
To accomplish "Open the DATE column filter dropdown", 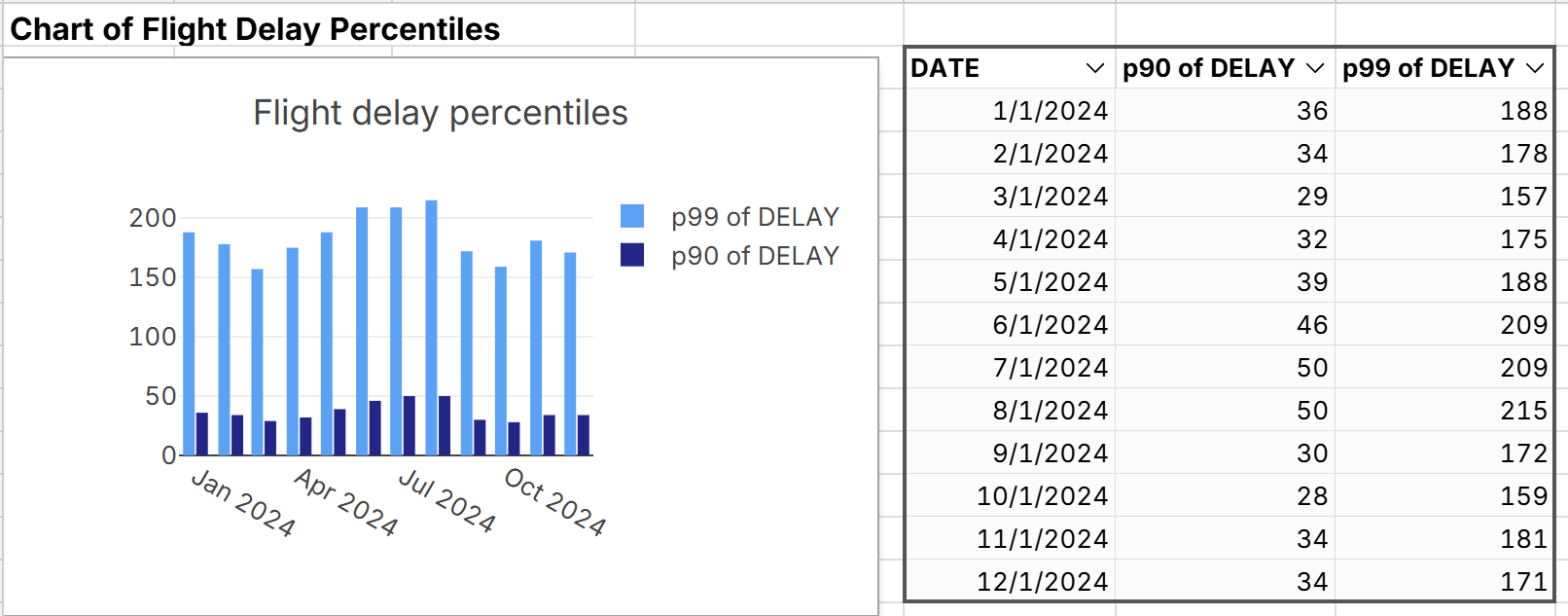I will click(x=1094, y=68).
